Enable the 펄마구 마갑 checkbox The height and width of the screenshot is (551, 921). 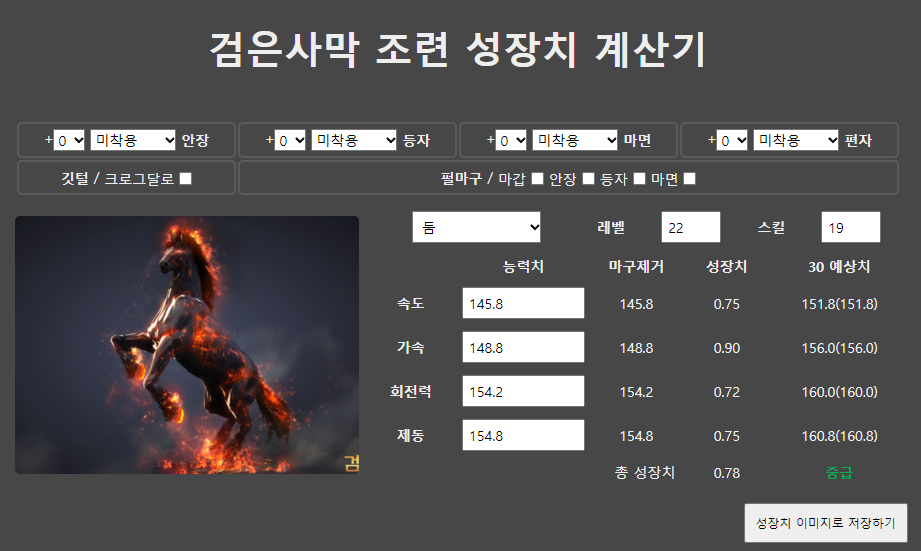(538, 179)
